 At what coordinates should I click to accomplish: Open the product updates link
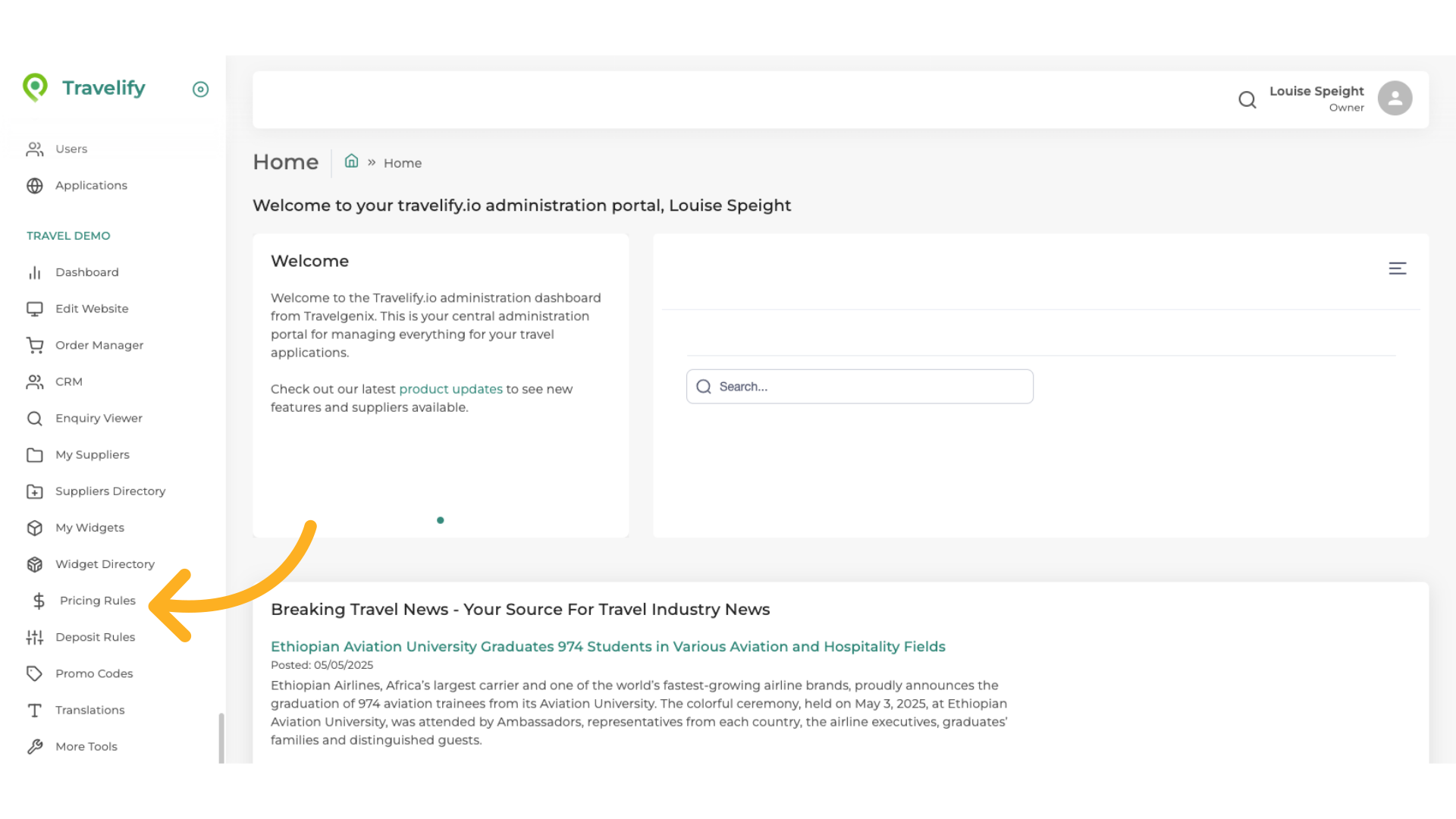(450, 389)
